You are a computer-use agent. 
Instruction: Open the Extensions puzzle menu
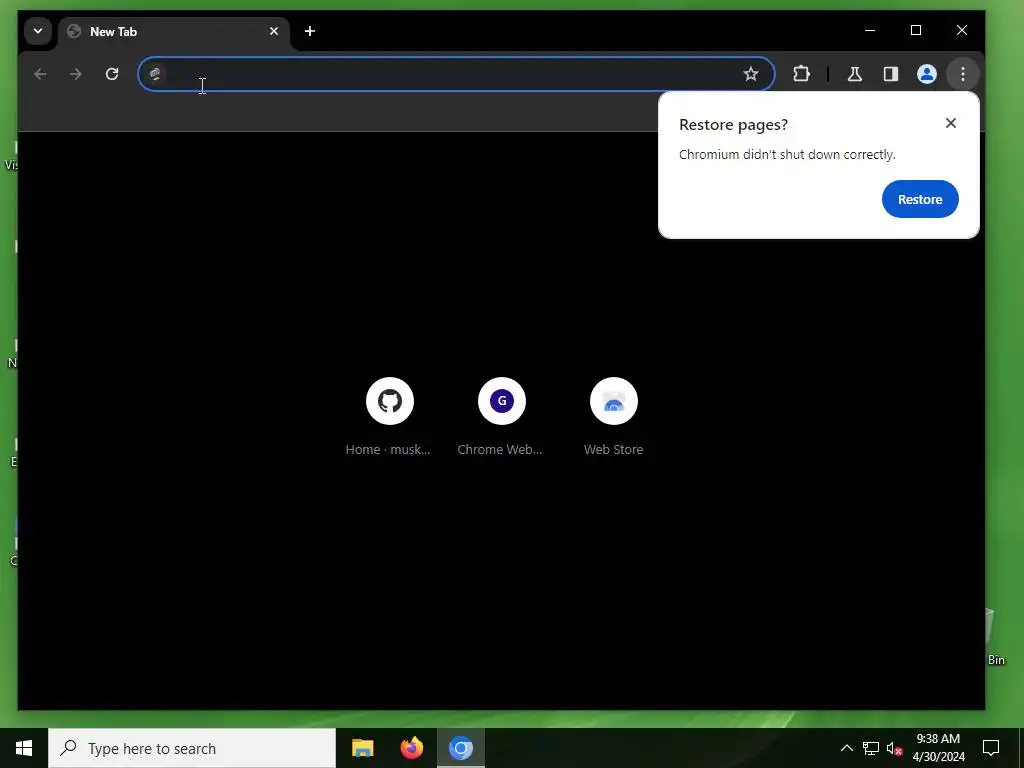801,74
